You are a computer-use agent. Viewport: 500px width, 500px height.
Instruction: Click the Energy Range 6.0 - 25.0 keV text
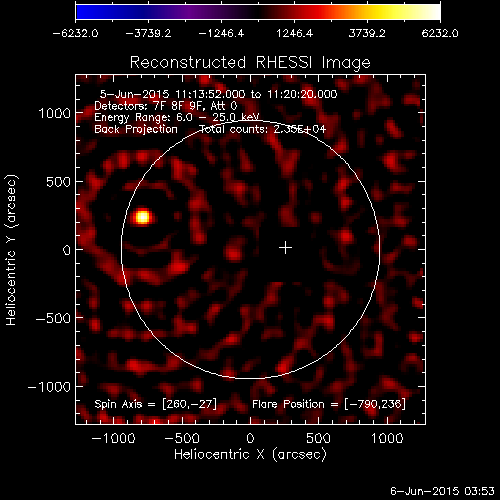pos(177,117)
